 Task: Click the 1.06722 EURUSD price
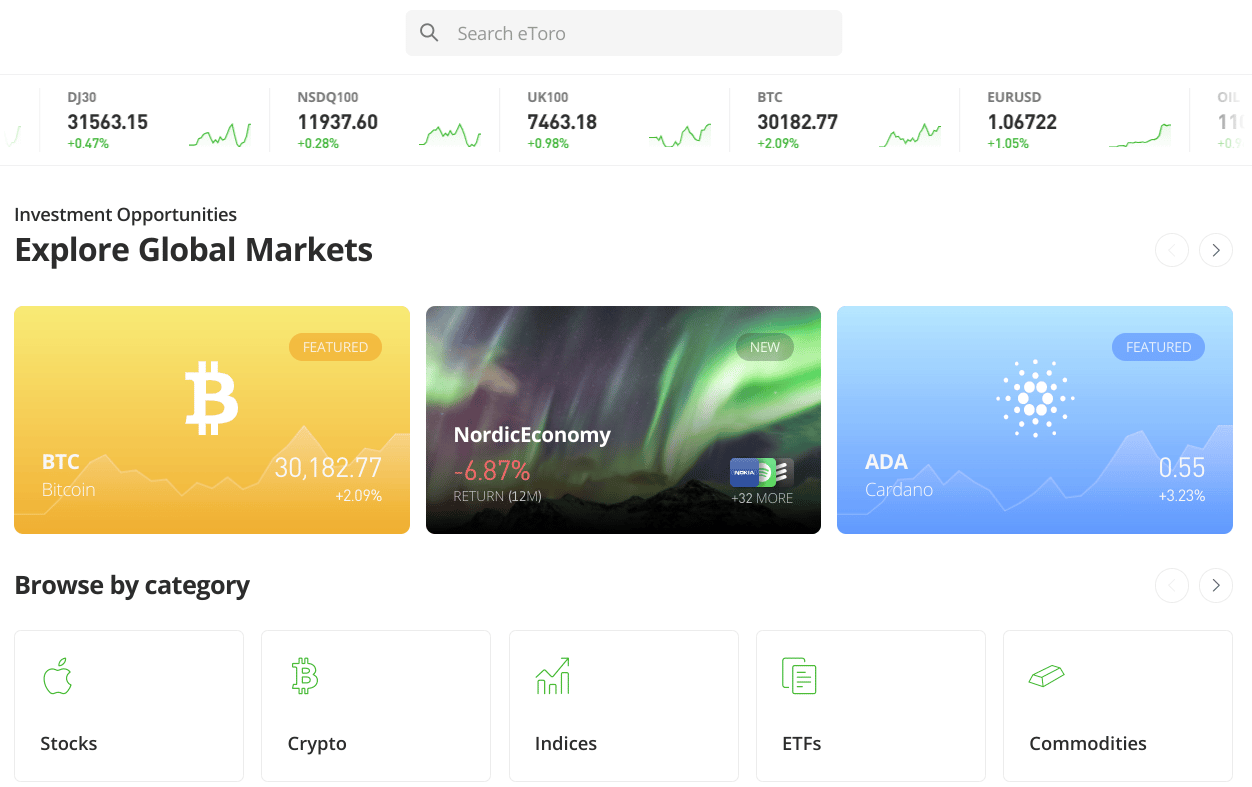(x=1022, y=122)
